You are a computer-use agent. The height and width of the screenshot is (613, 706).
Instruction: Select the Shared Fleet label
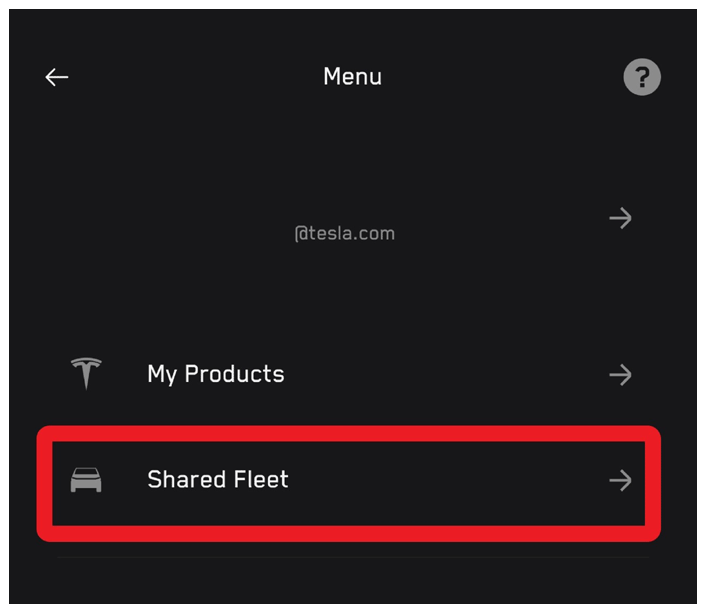(x=217, y=480)
